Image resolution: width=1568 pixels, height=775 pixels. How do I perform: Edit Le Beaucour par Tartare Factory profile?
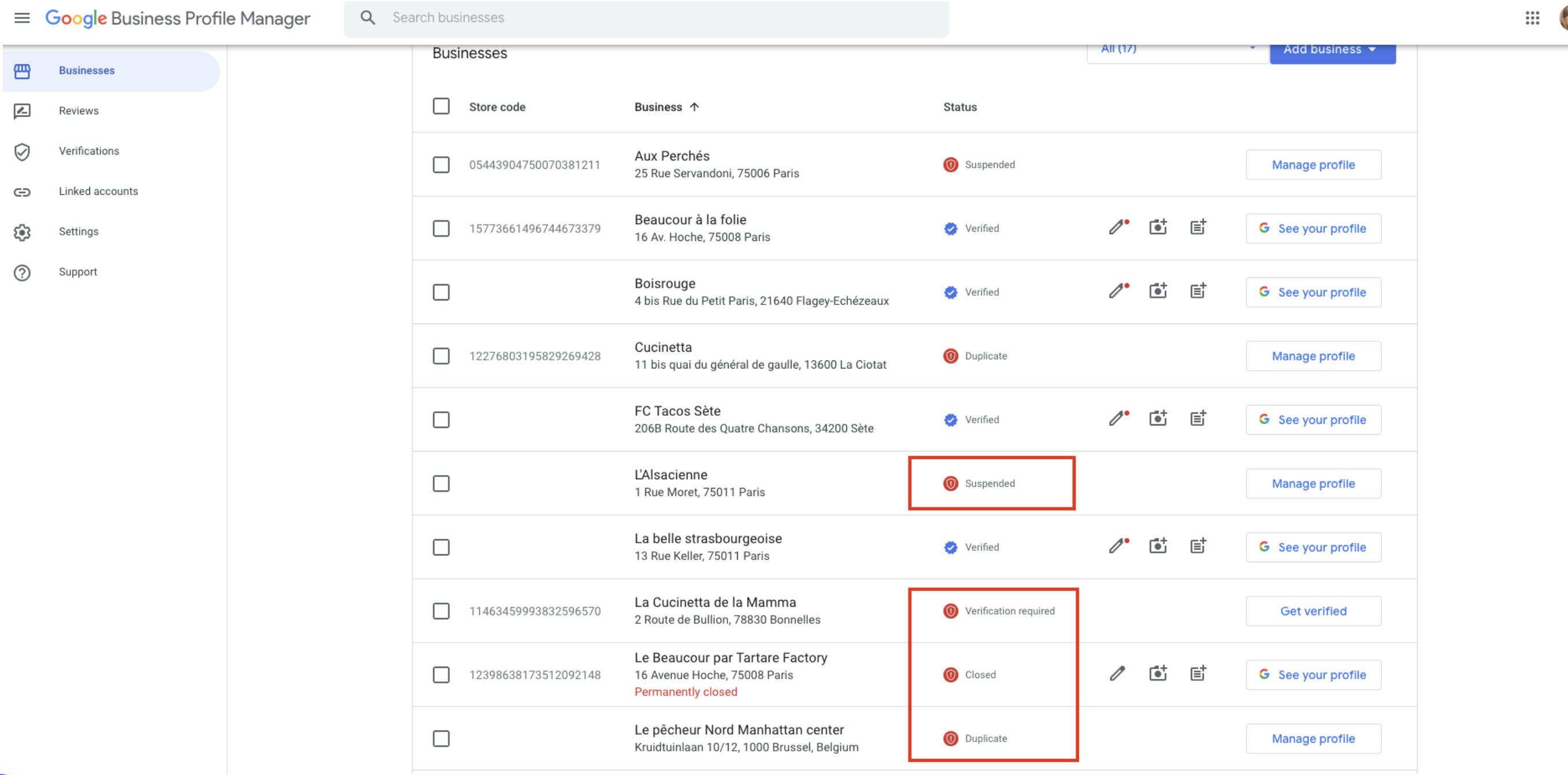[1117, 674]
